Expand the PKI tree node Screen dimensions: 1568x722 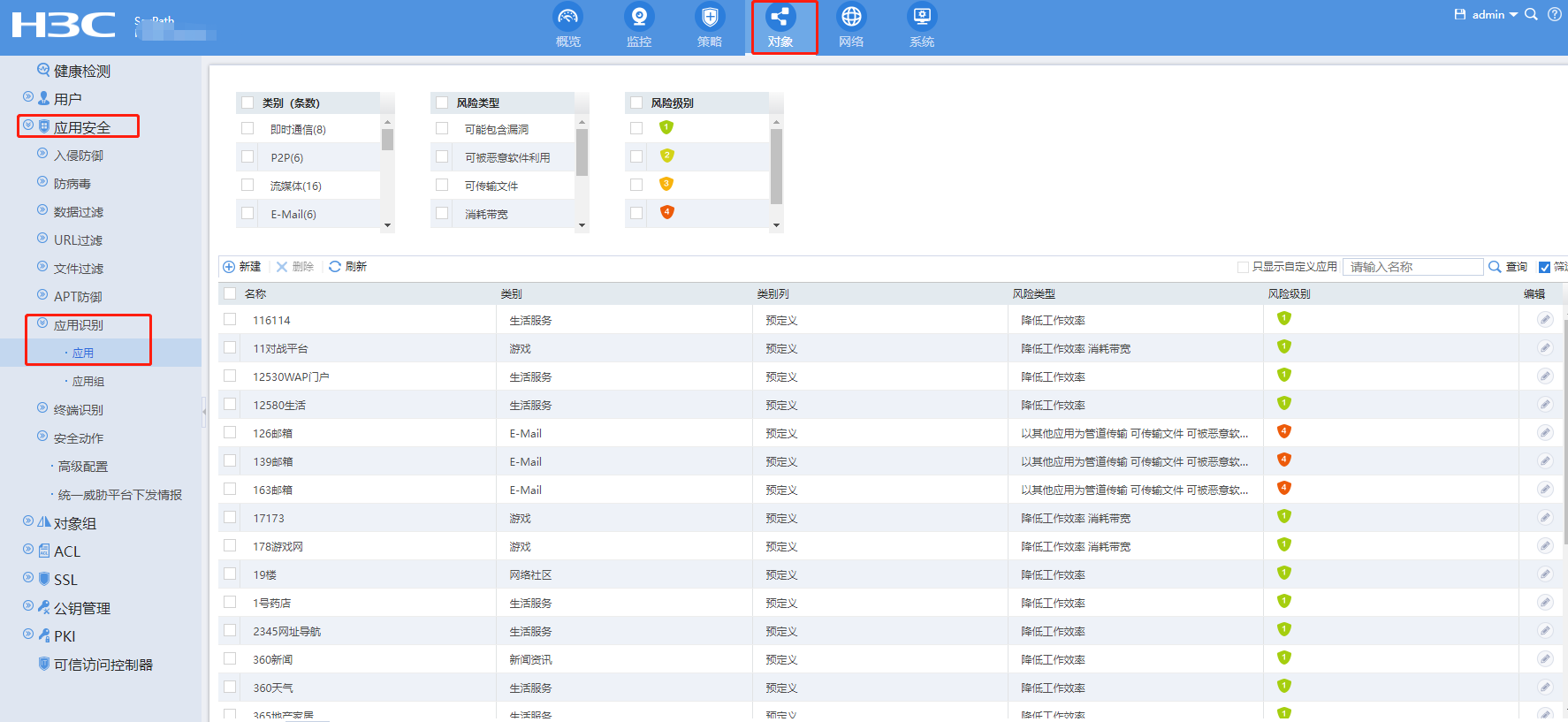click(x=28, y=635)
